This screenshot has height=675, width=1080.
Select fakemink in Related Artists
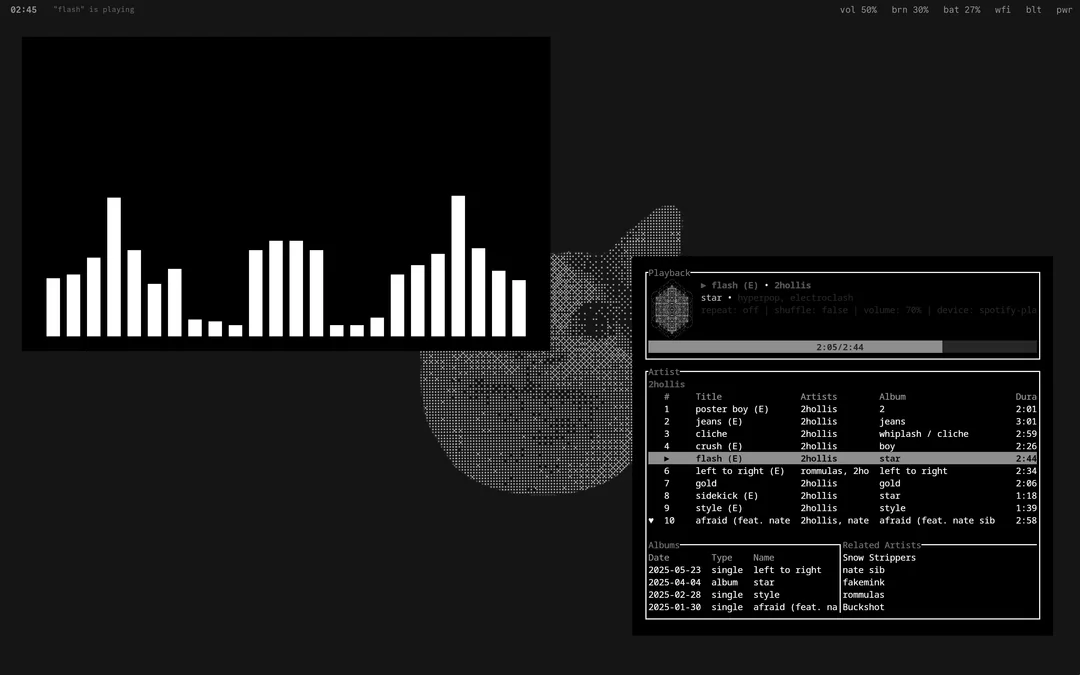point(864,582)
